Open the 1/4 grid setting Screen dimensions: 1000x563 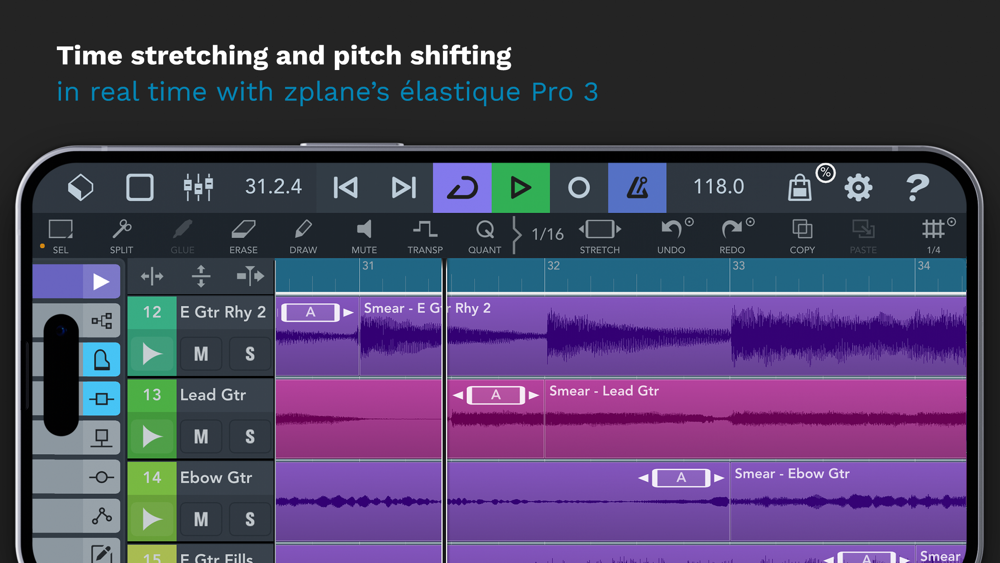click(934, 236)
